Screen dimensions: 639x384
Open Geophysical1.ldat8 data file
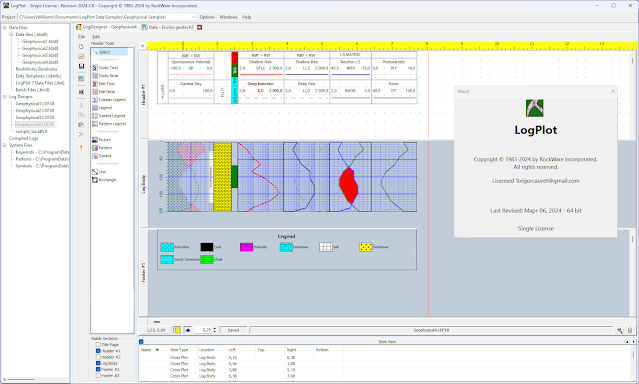click(40, 42)
